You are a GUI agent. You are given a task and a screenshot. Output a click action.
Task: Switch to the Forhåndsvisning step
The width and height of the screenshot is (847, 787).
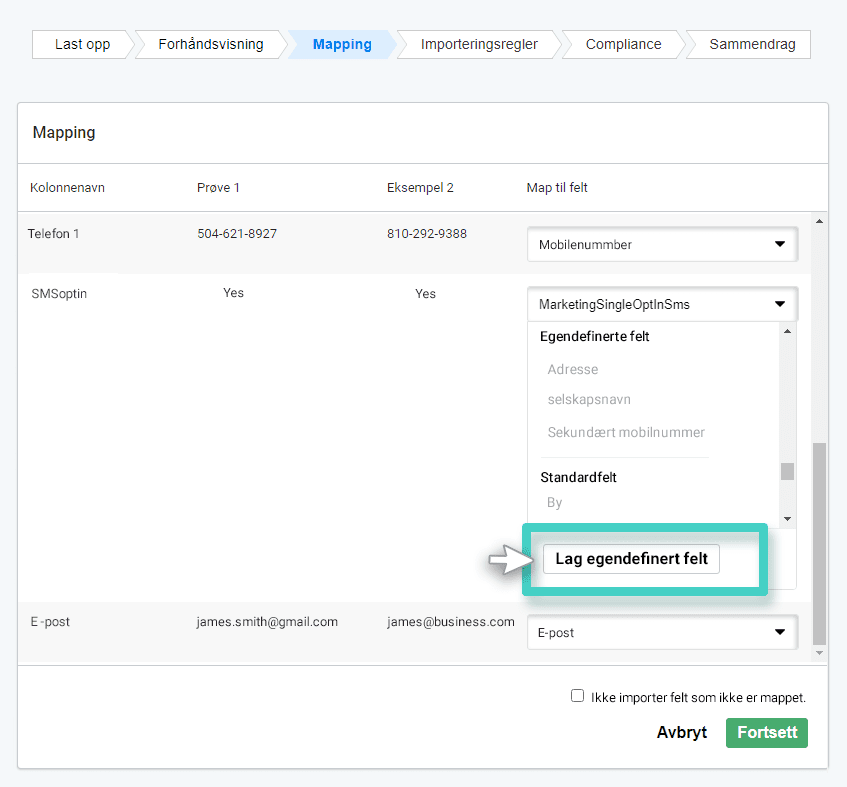click(x=211, y=44)
